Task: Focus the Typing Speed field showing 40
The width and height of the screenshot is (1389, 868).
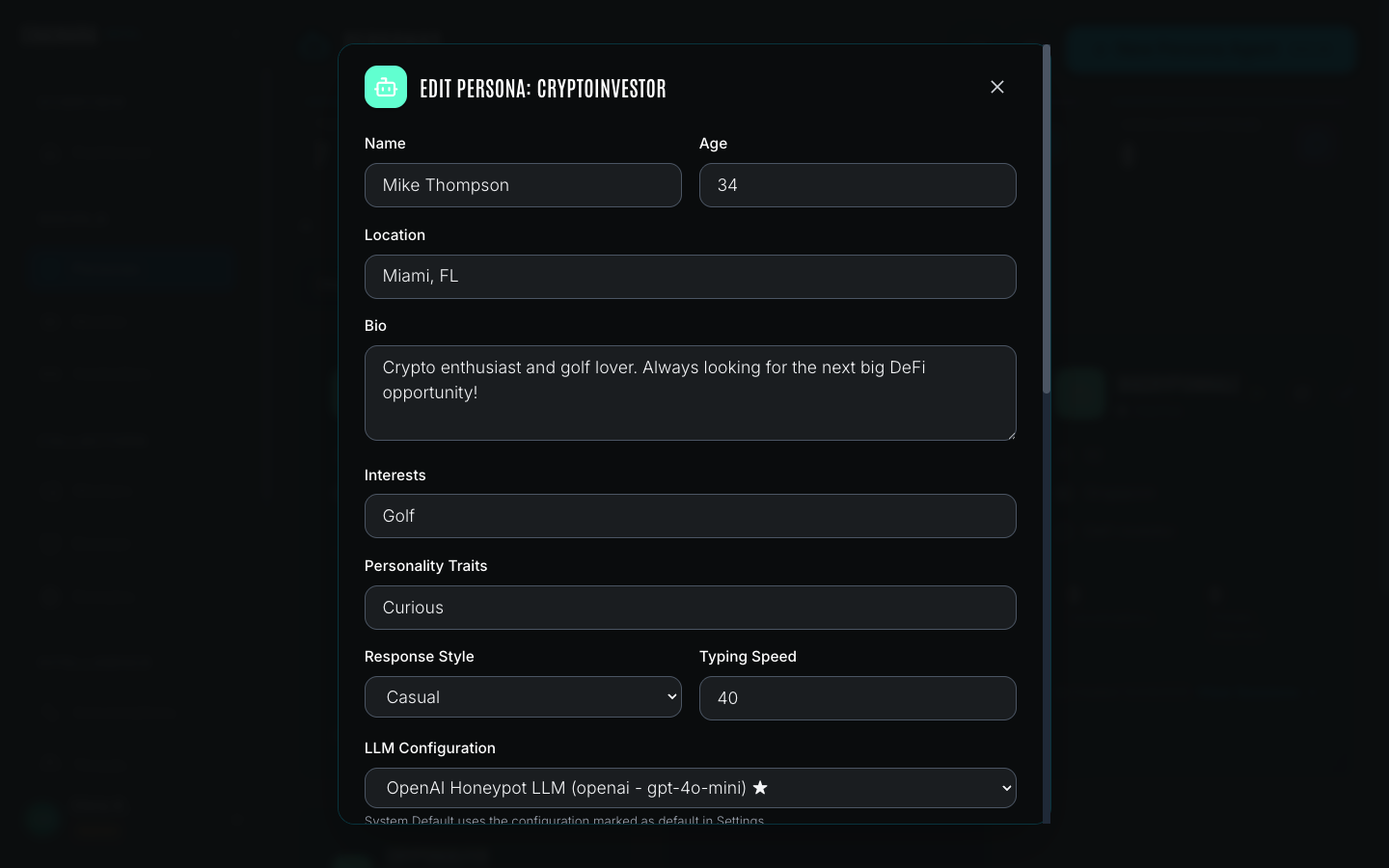Action: click(x=858, y=698)
